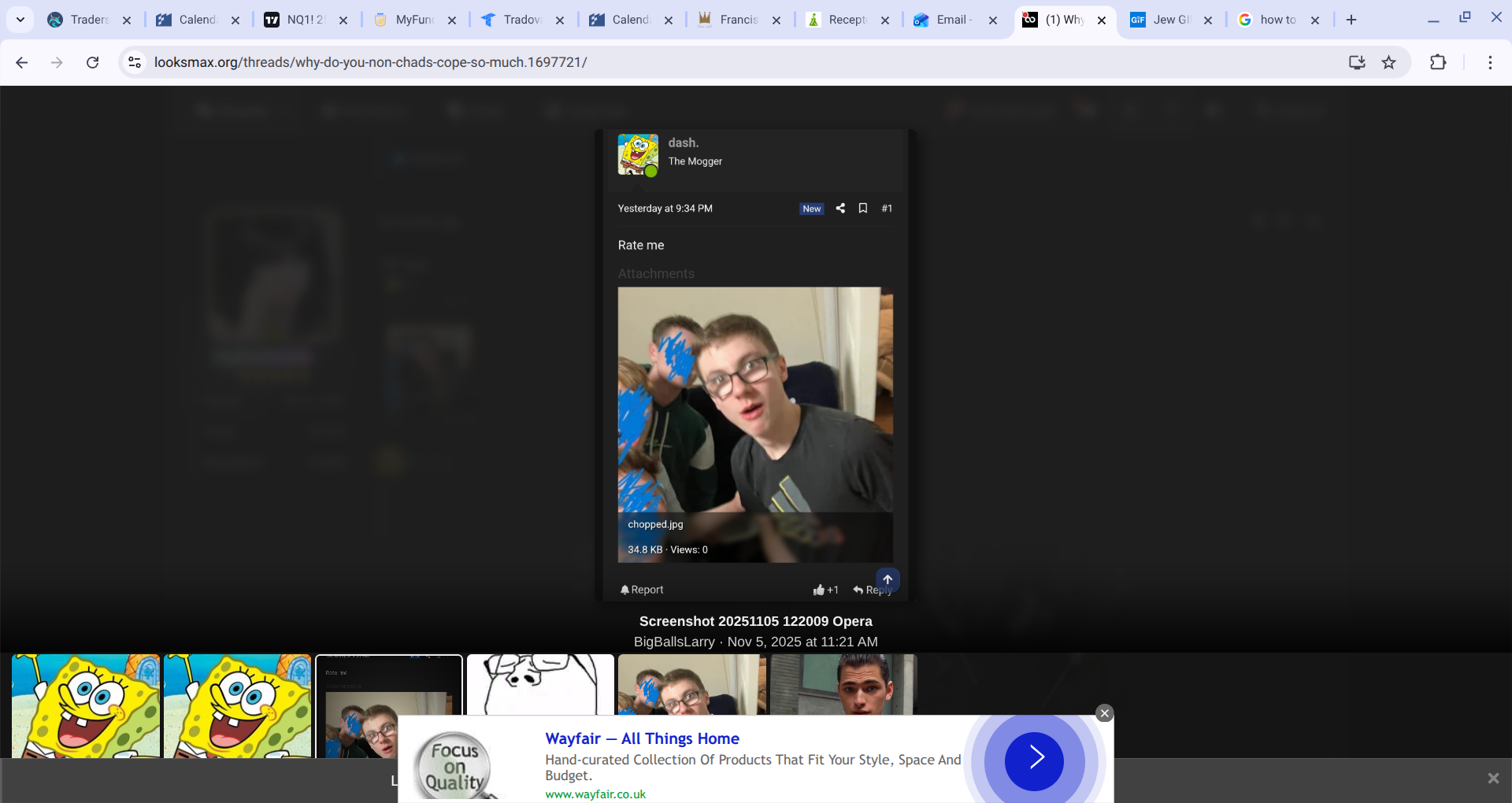Select the first SpongeBob thumbnail
The width and height of the screenshot is (1512, 803).
click(x=86, y=705)
